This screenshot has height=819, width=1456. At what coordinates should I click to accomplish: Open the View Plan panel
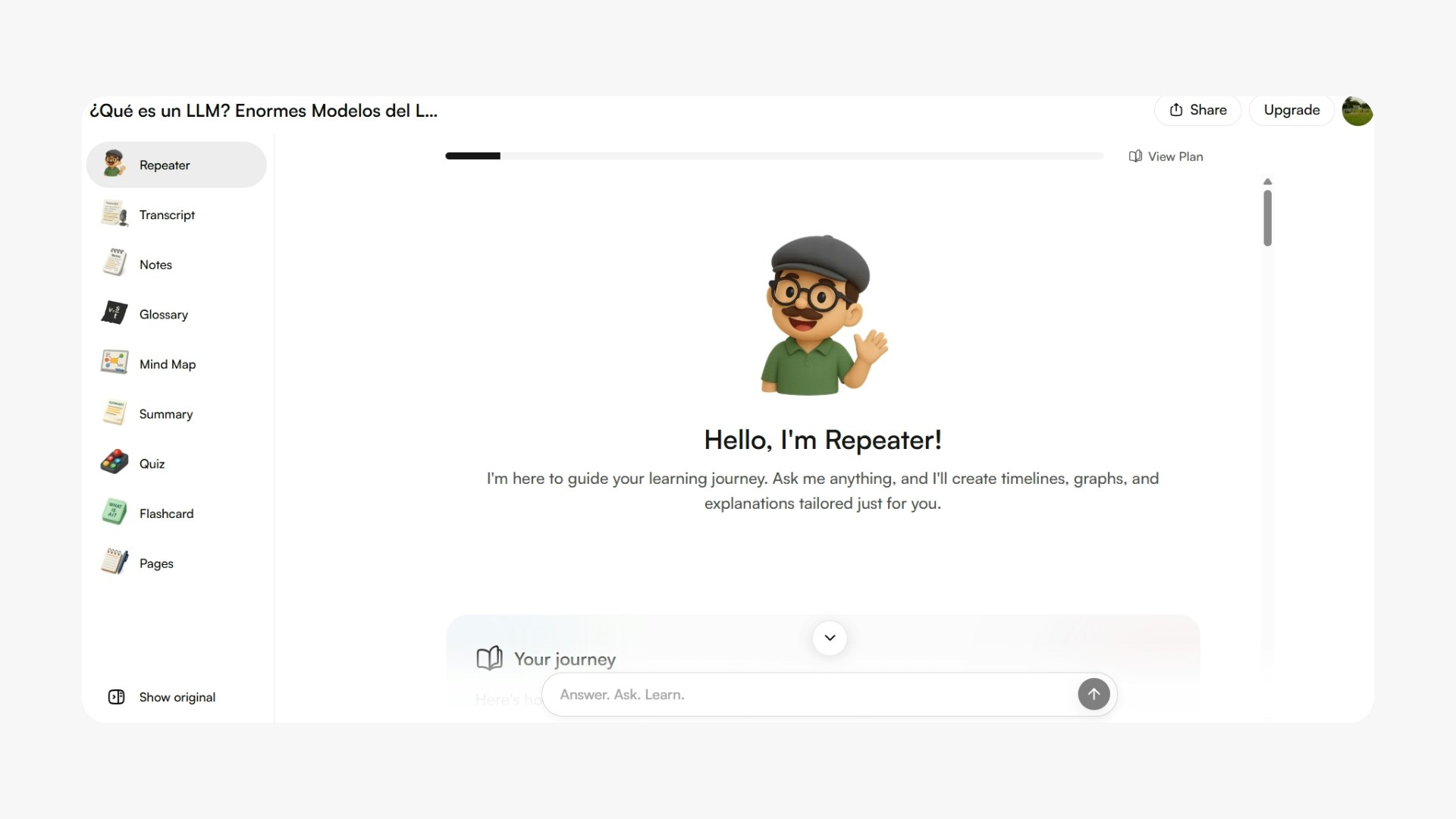tap(1166, 156)
